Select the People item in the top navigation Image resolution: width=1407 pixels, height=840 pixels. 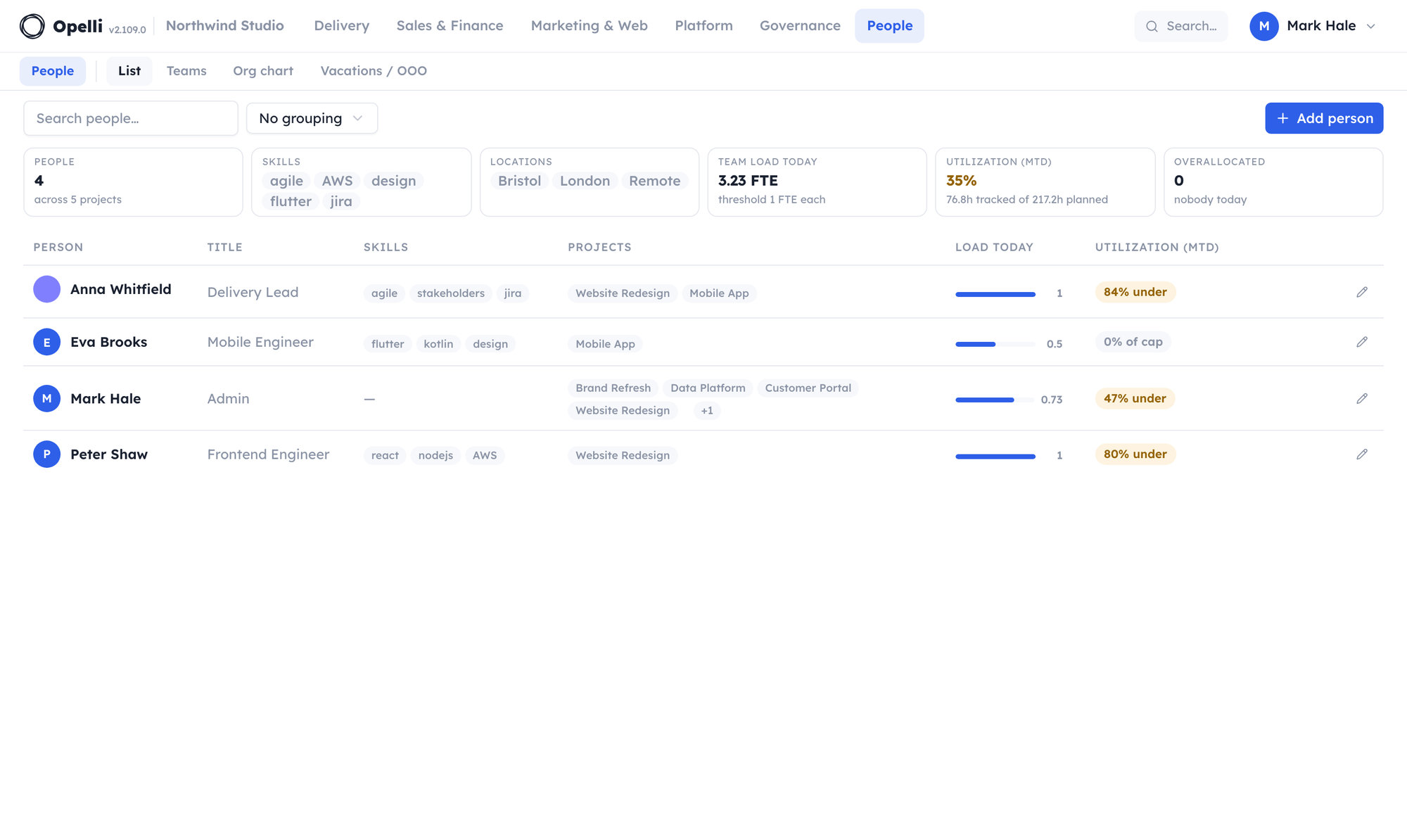(890, 26)
